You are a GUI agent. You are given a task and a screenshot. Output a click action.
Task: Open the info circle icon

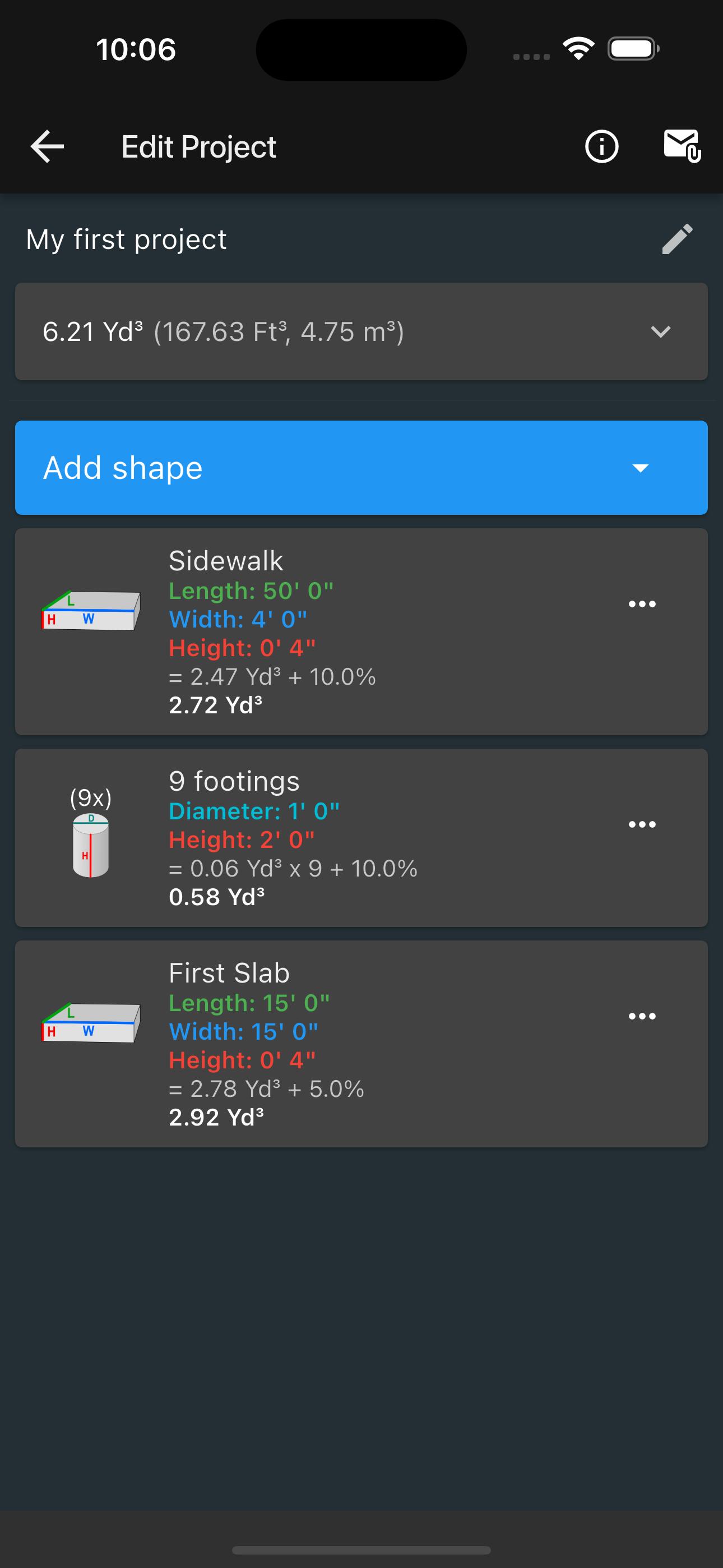coord(601,147)
